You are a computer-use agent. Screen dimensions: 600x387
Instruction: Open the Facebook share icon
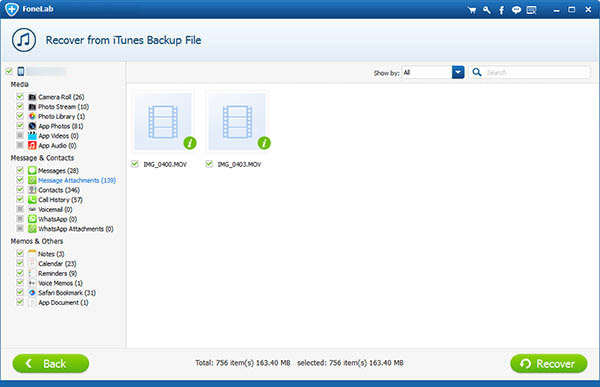tap(501, 10)
